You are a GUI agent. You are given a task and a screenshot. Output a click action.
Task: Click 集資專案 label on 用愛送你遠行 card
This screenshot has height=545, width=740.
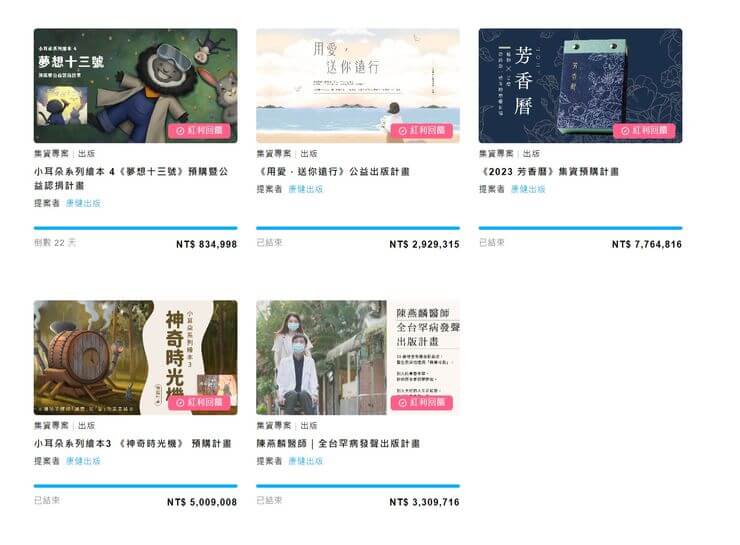274,154
